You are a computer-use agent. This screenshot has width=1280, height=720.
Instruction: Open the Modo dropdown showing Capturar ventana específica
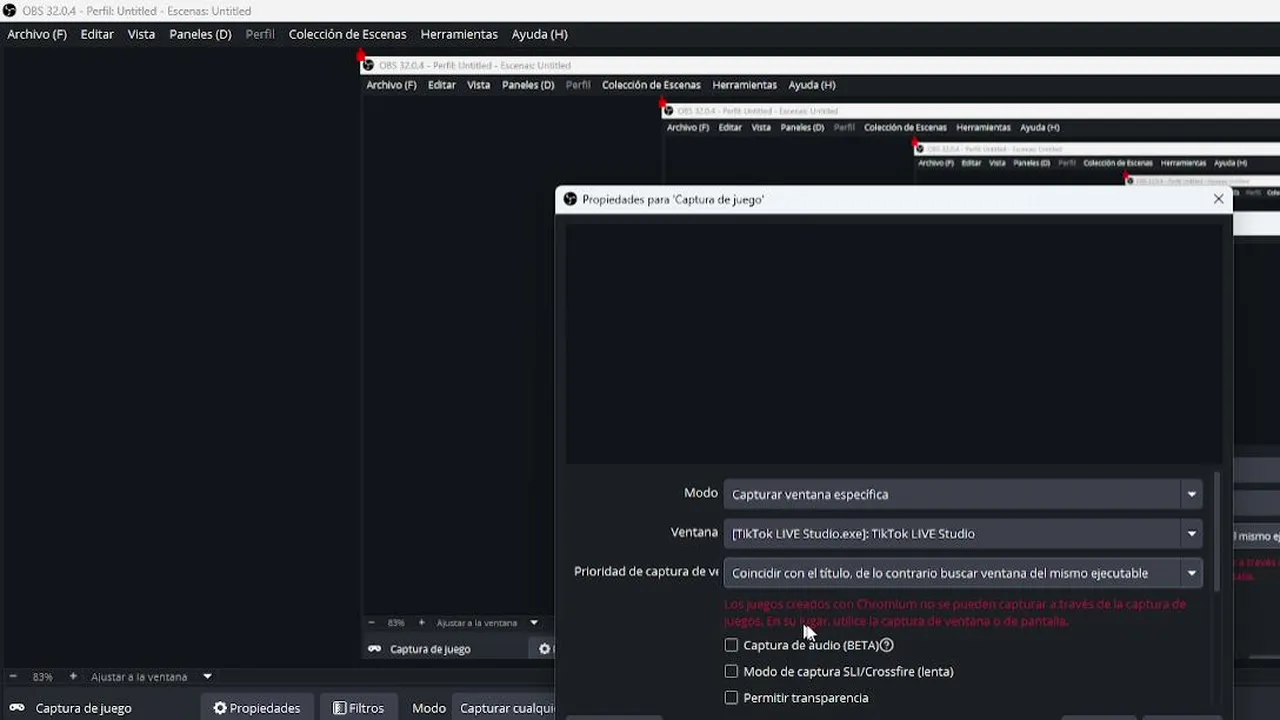point(963,494)
